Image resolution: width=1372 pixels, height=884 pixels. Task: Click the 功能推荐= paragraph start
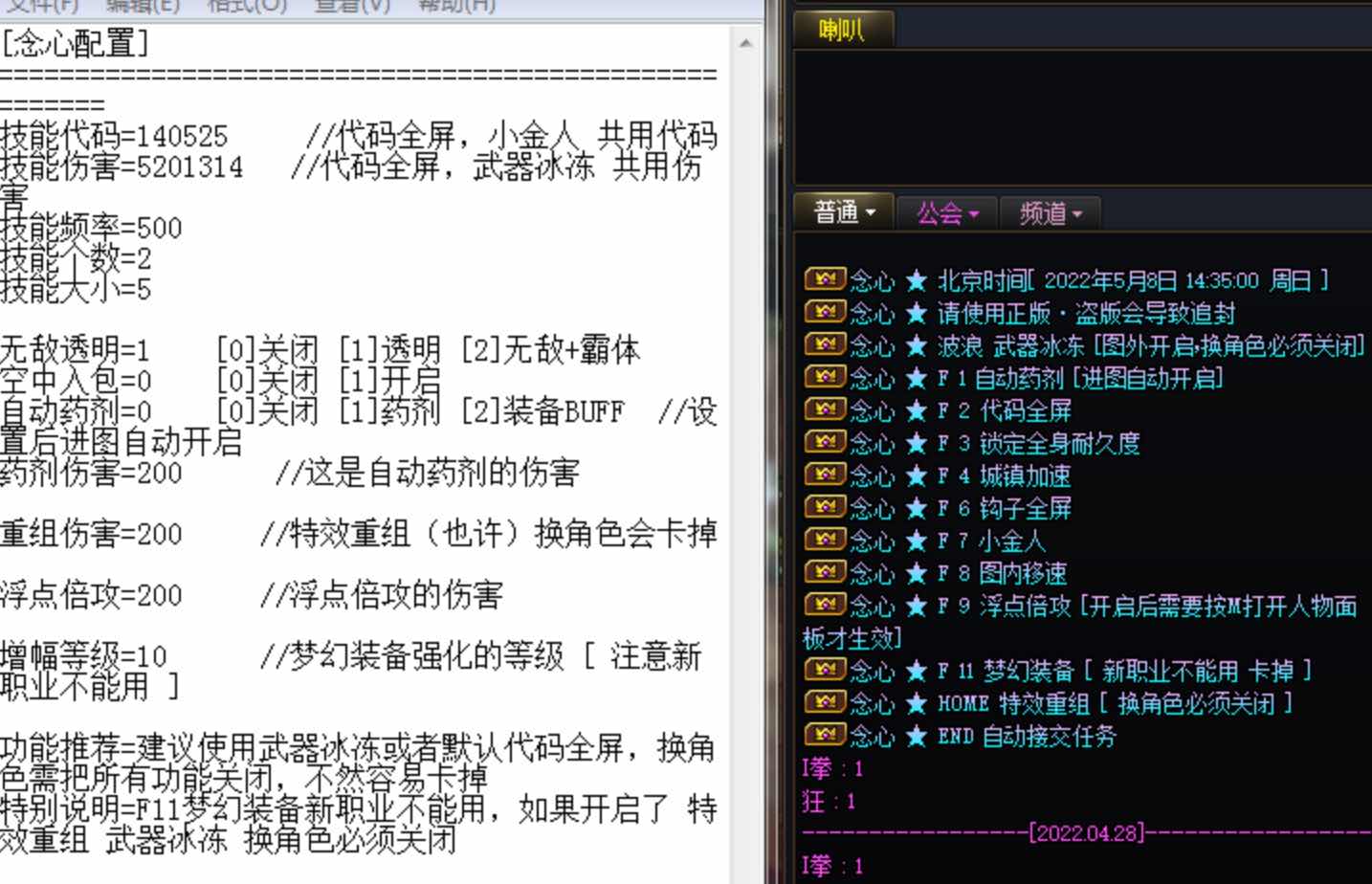click(x=67, y=748)
